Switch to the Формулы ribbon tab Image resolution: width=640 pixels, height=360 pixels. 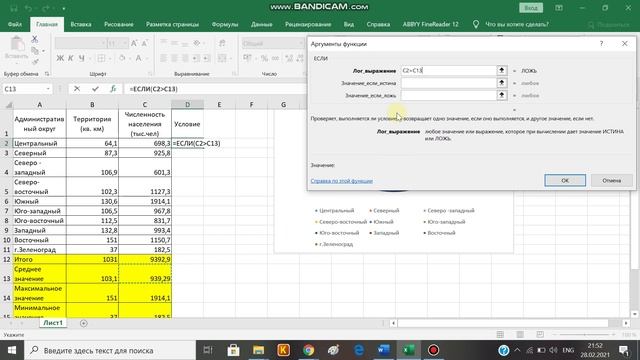click(x=225, y=24)
